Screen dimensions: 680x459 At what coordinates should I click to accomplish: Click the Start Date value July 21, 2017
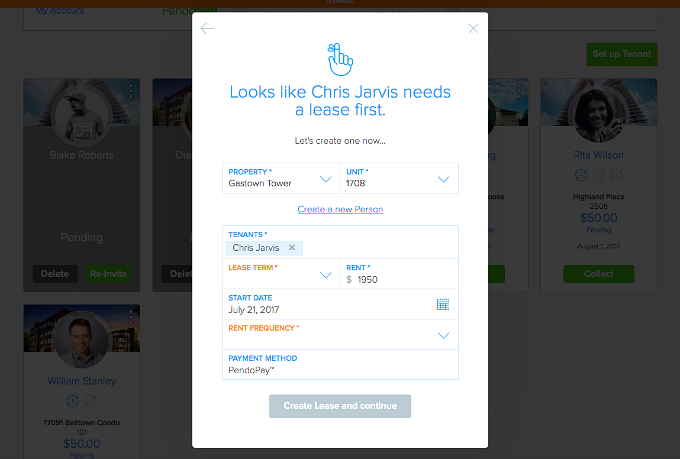254,310
